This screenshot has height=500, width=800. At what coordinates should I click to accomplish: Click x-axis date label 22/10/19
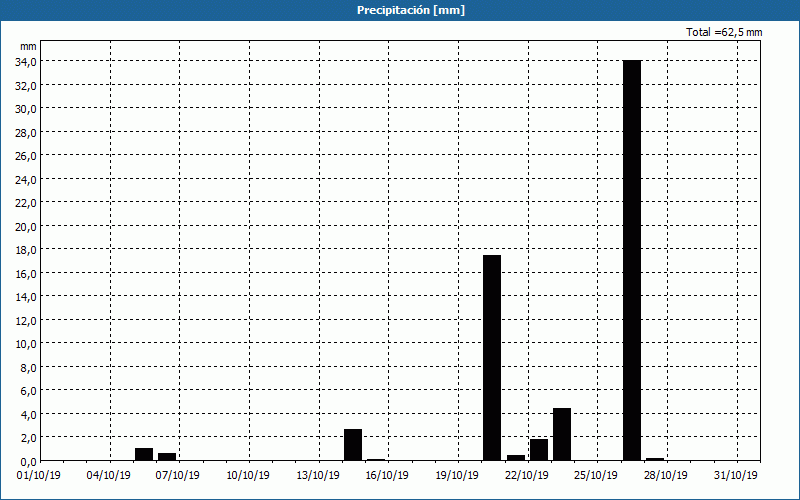[x=527, y=476]
